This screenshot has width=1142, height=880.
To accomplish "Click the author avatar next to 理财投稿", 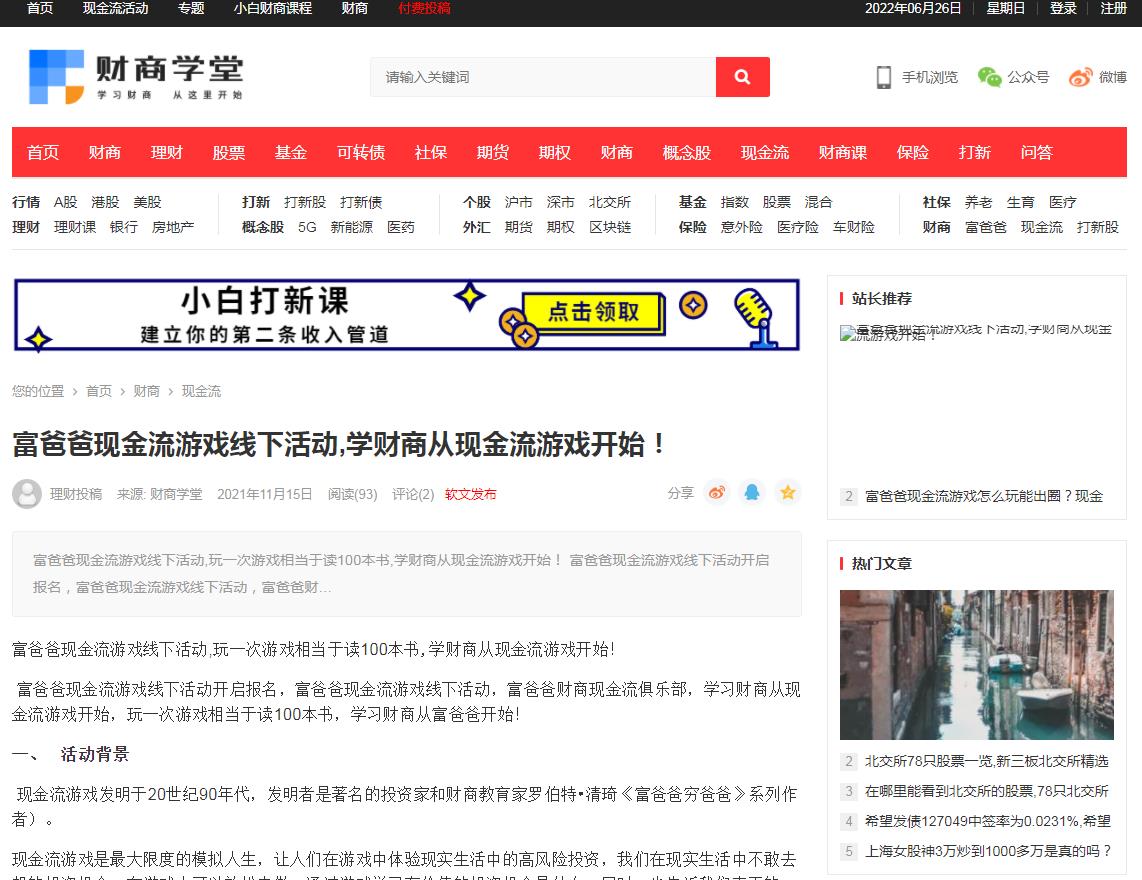I will pyautogui.click(x=27, y=494).
